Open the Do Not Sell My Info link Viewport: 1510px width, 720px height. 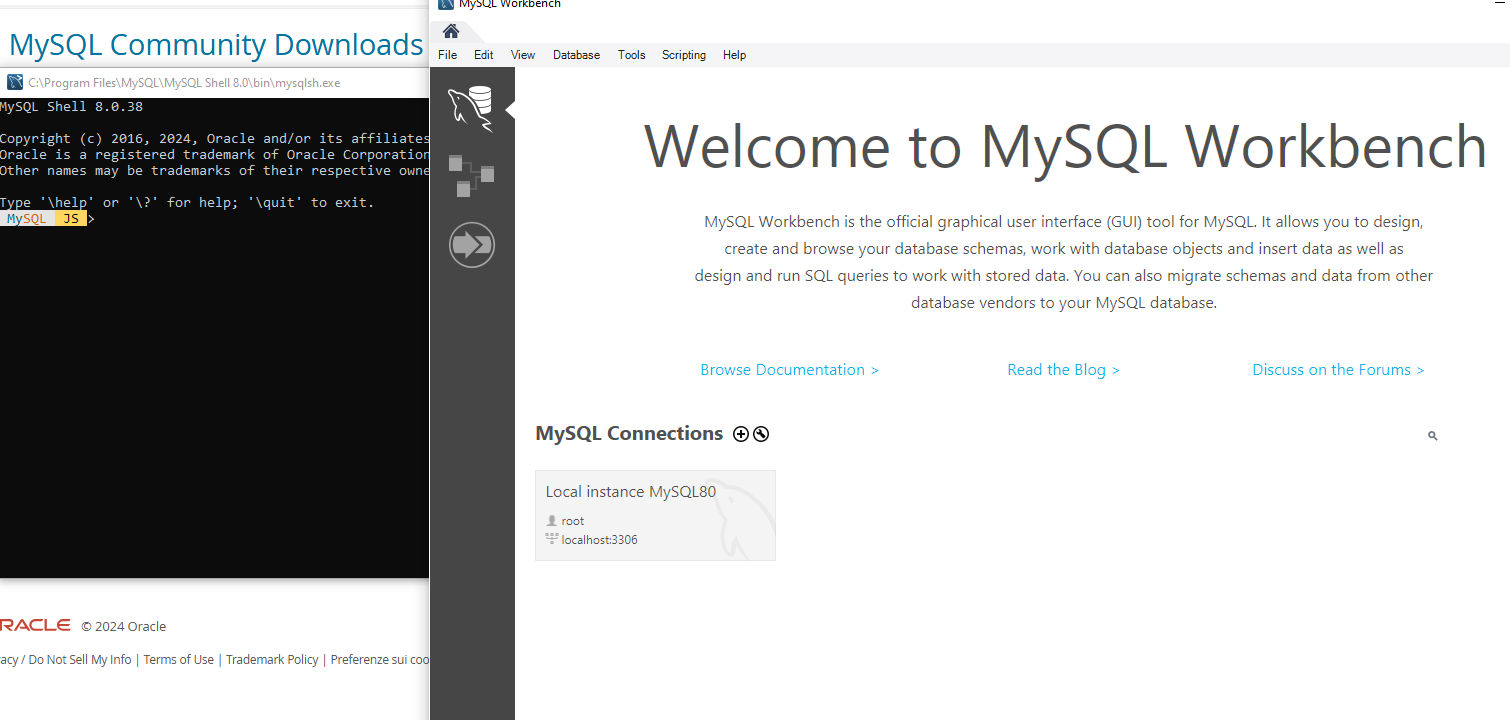pyautogui.click(x=78, y=659)
